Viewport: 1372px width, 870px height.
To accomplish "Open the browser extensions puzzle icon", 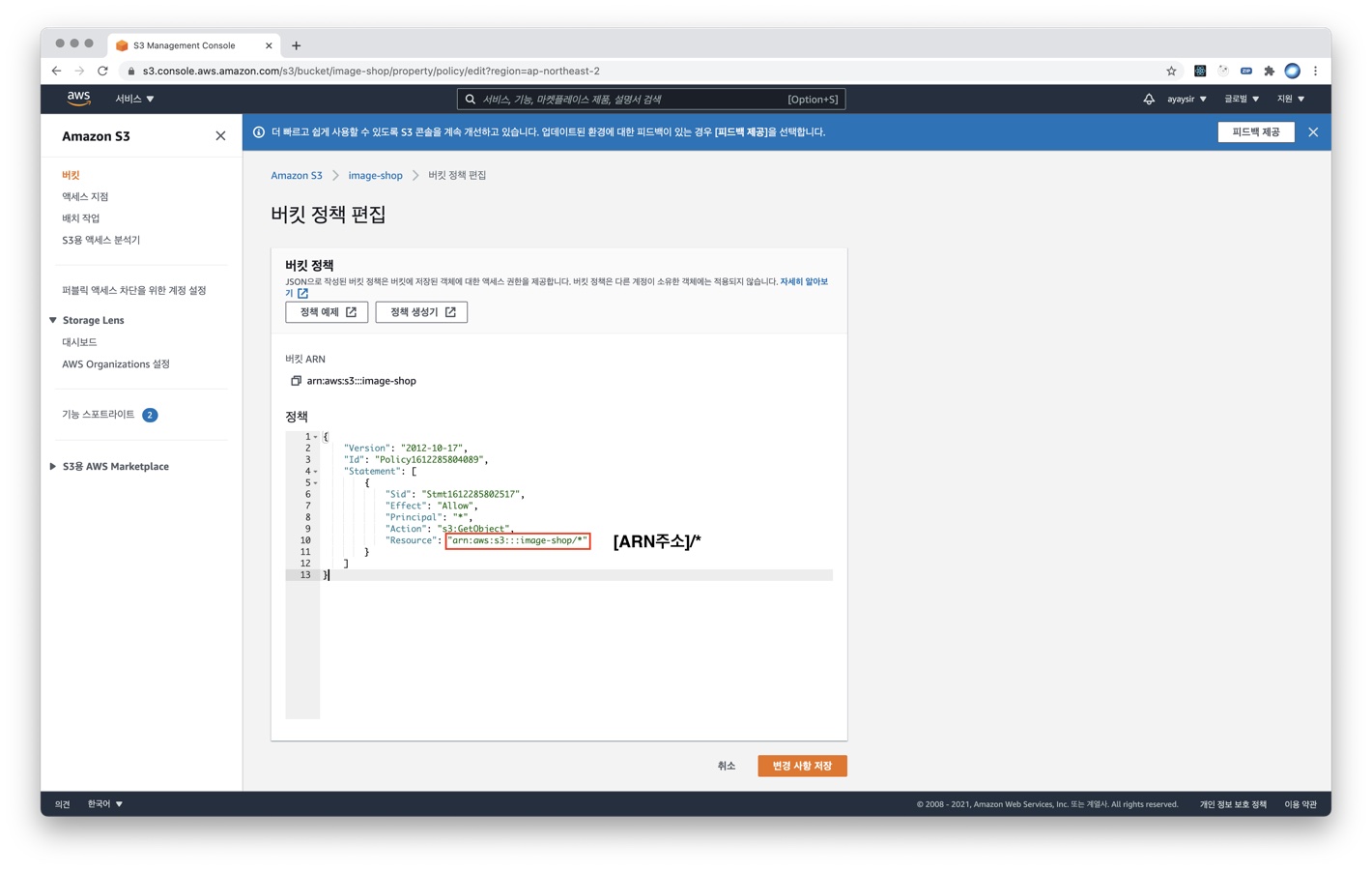I will coord(1269,71).
